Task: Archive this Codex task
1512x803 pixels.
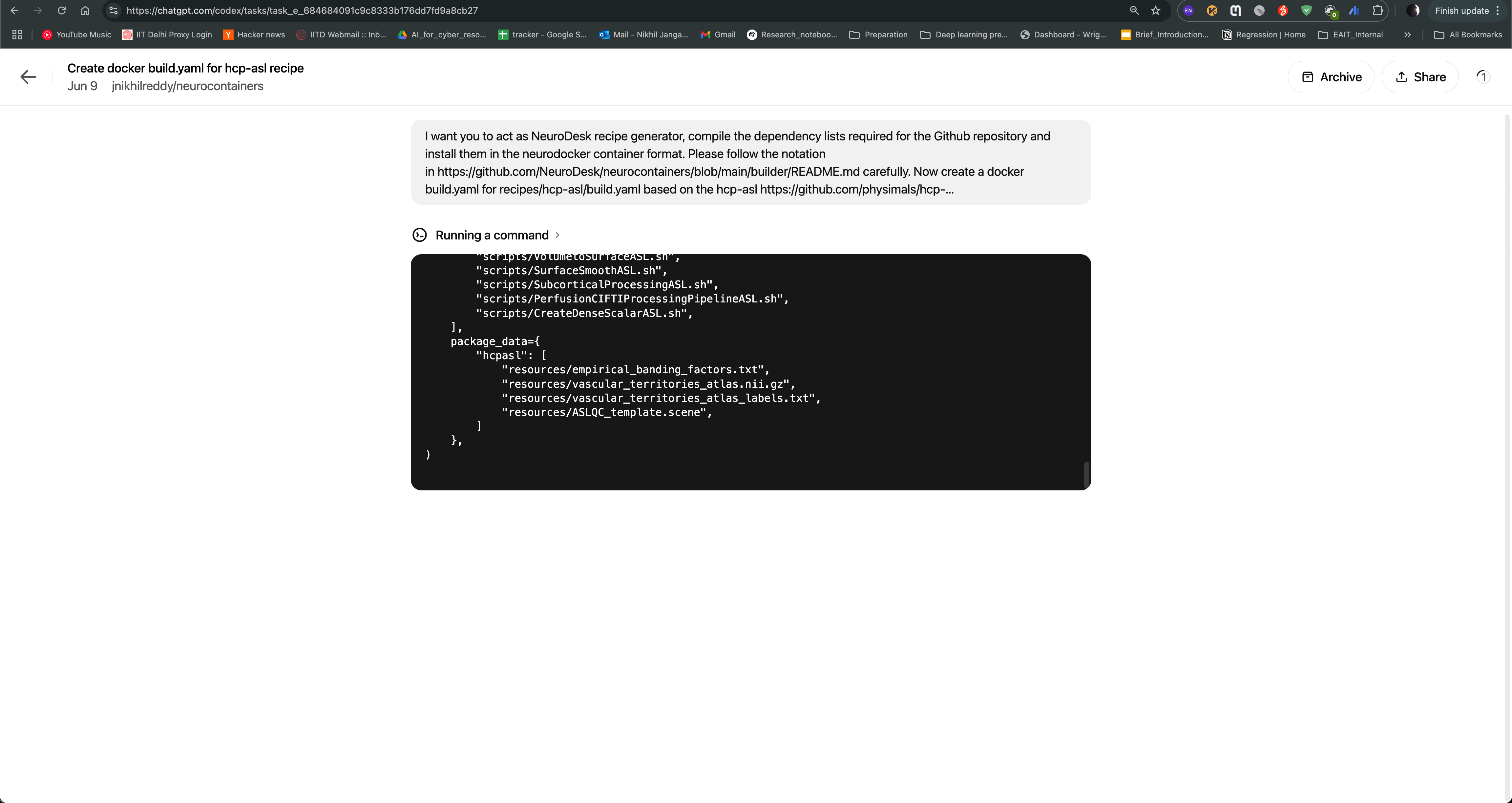Action: click(1331, 77)
